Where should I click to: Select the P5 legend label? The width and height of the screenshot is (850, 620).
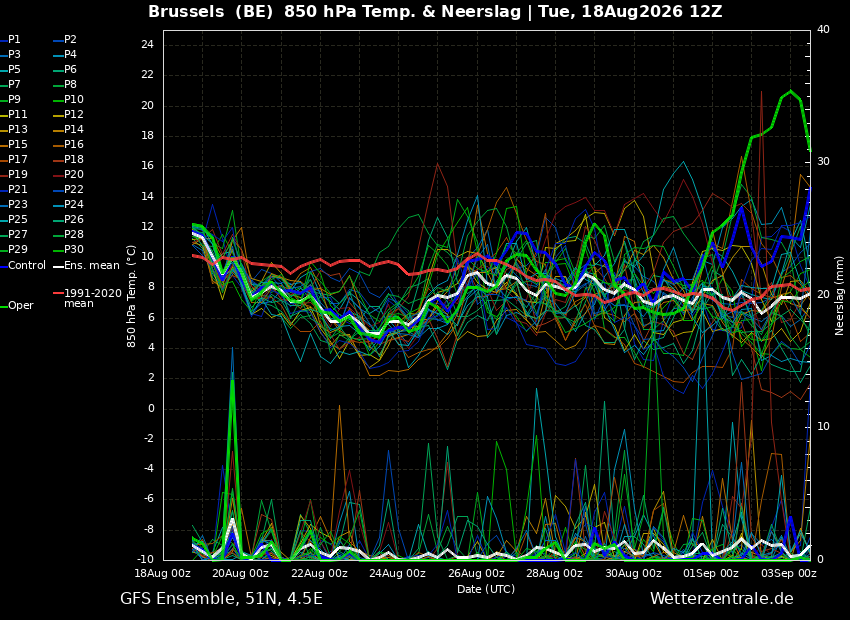coord(14,69)
